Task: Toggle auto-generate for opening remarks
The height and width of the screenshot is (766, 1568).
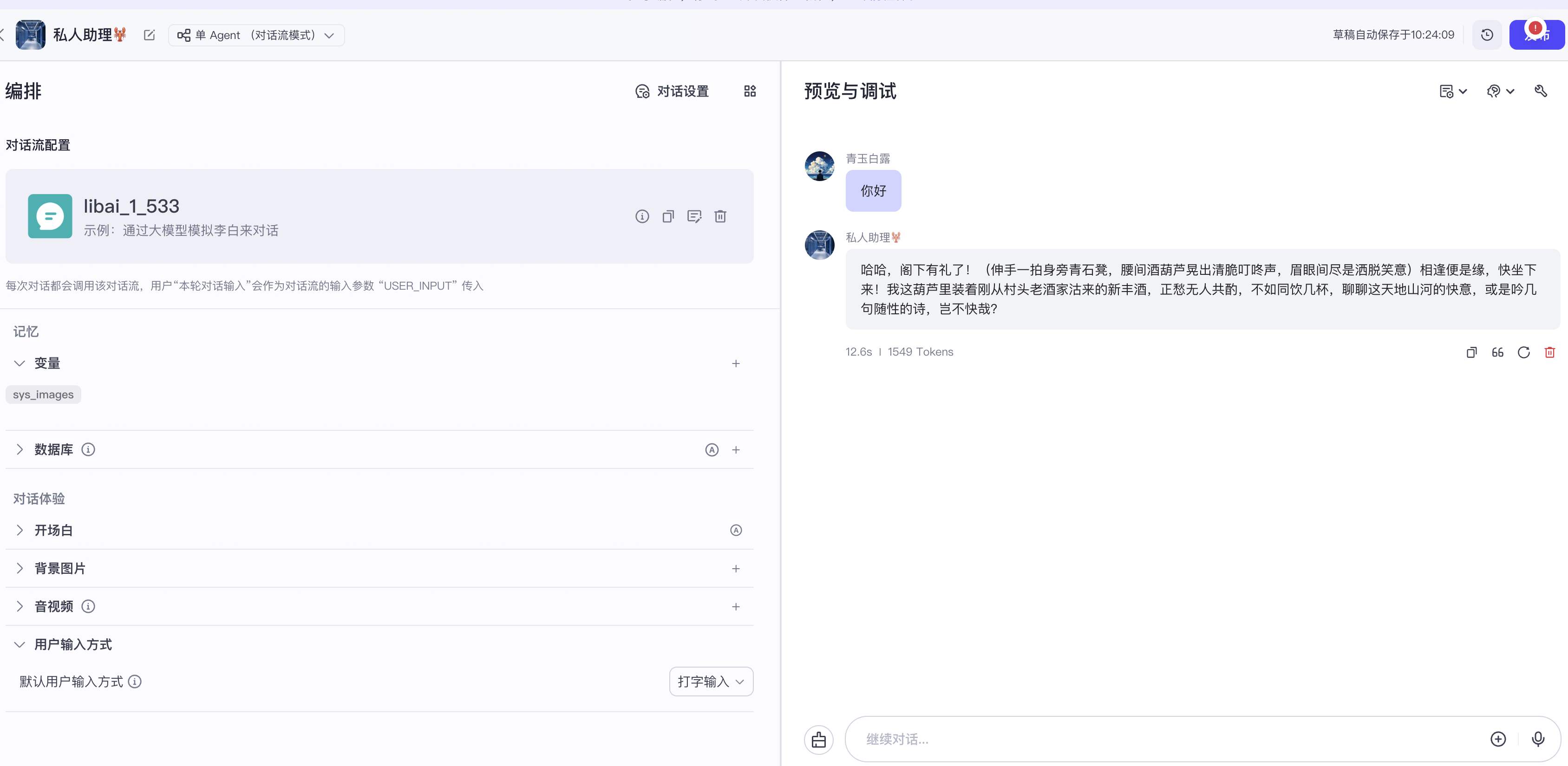Action: [736, 531]
